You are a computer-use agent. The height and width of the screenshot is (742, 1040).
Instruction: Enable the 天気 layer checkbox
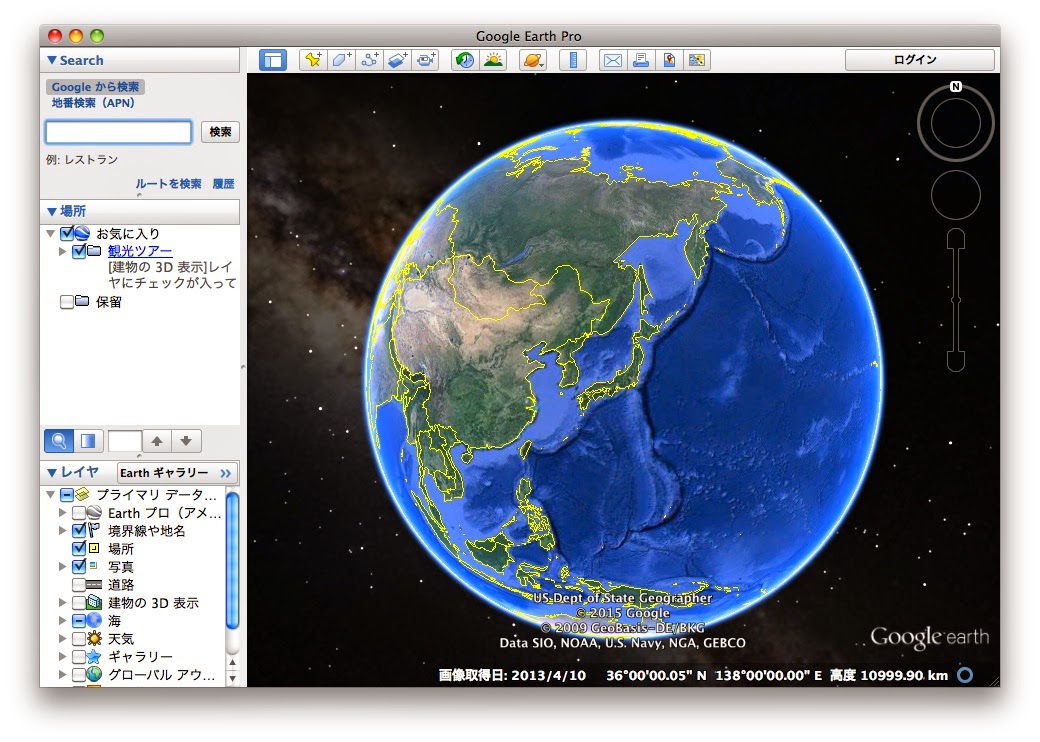[78, 639]
